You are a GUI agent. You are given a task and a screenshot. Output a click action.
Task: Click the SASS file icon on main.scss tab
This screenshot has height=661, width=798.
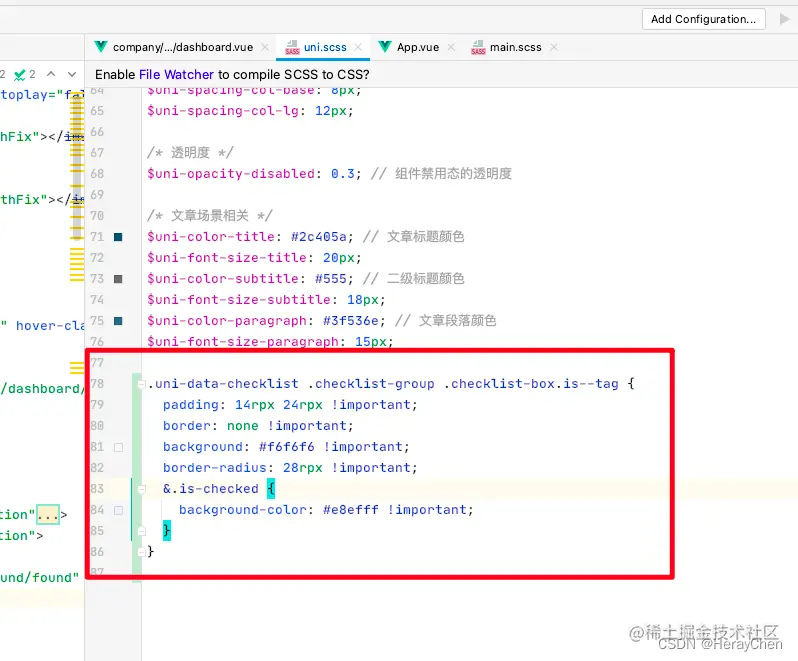coord(478,47)
